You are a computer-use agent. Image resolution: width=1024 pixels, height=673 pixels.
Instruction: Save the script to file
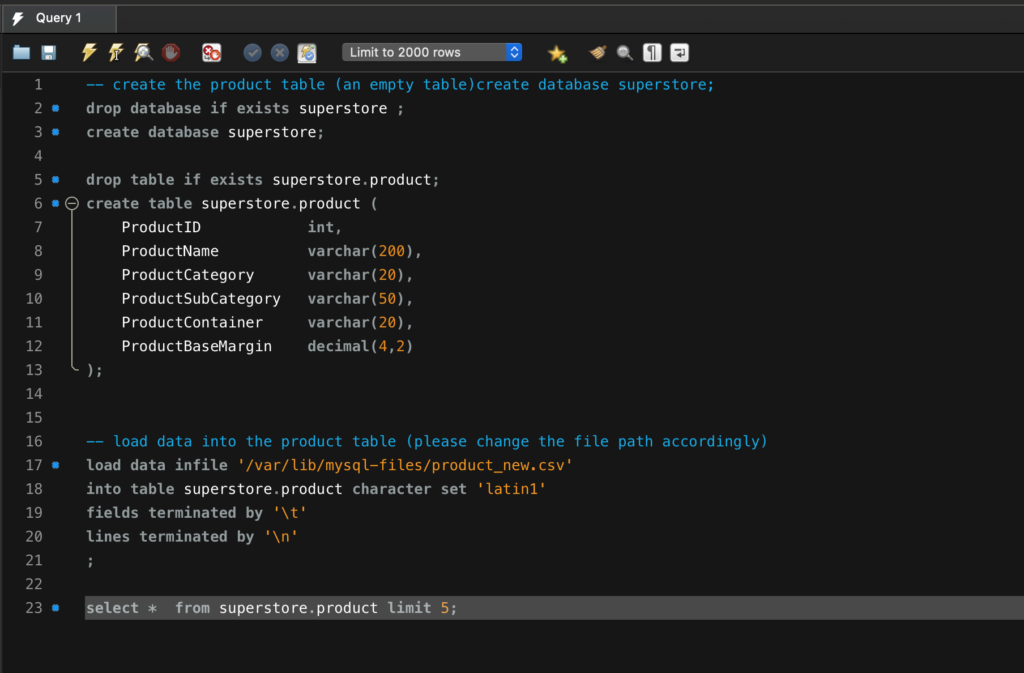(48, 53)
